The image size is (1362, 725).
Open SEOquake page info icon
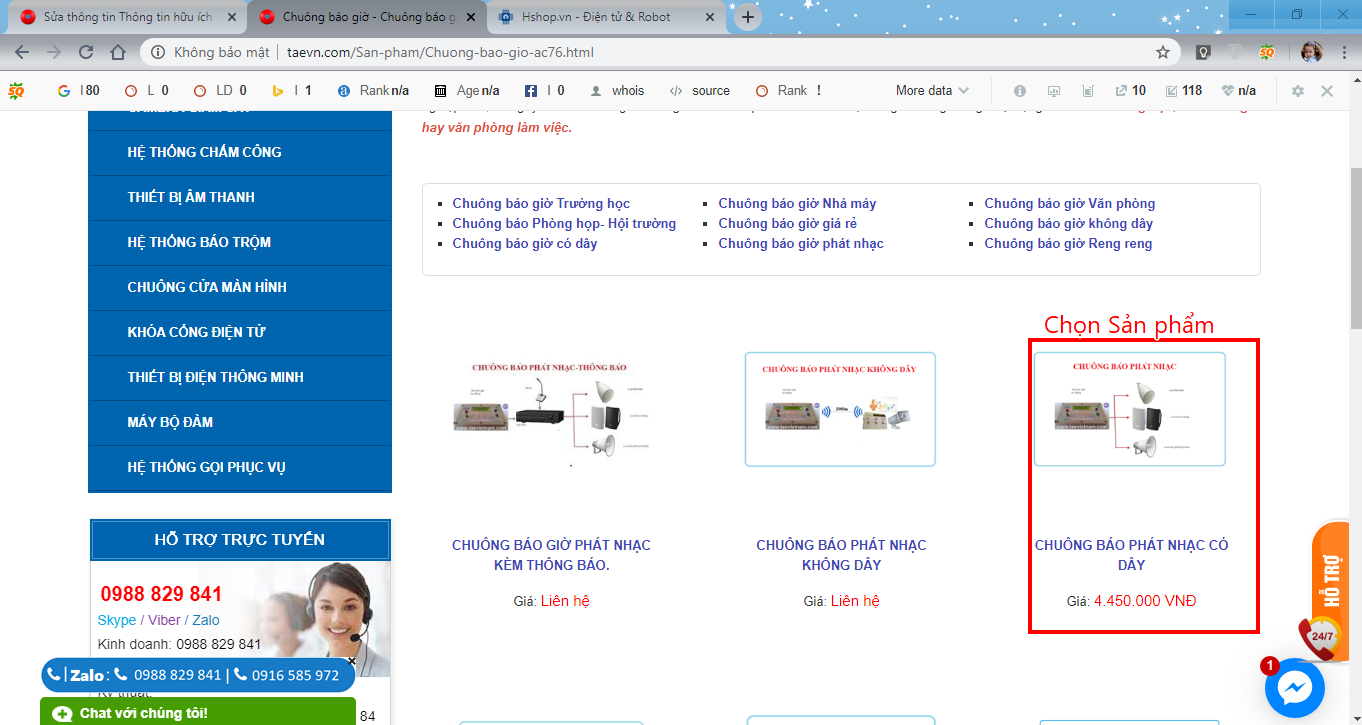(x=1020, y=90)
